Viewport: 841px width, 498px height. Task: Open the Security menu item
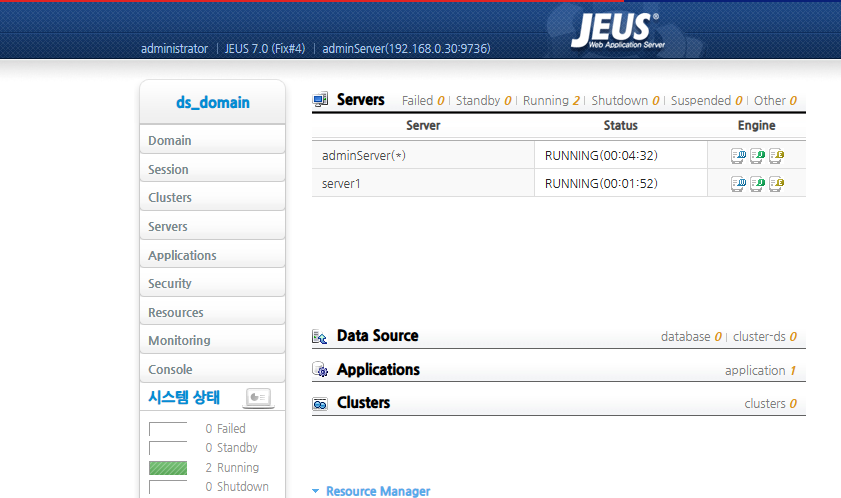point(212,283)
